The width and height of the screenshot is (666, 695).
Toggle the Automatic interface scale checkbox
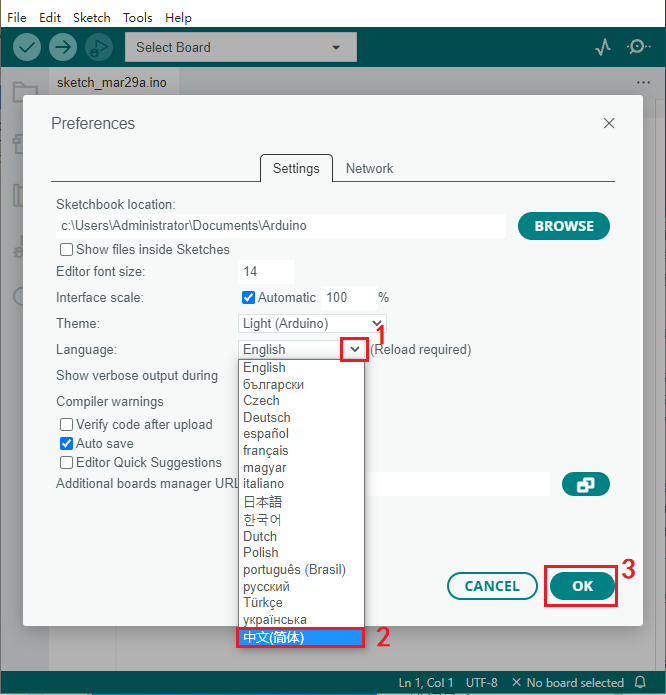248,297
